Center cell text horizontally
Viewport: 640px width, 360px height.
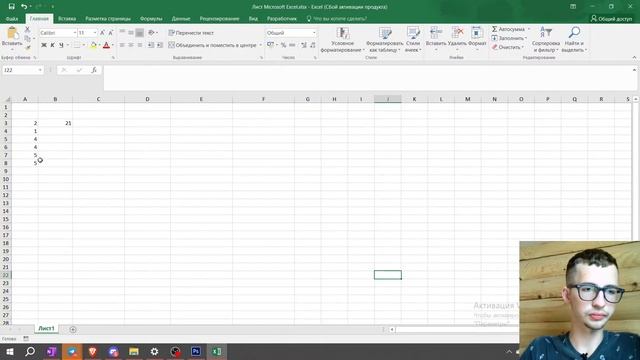(x=131, y=45)
